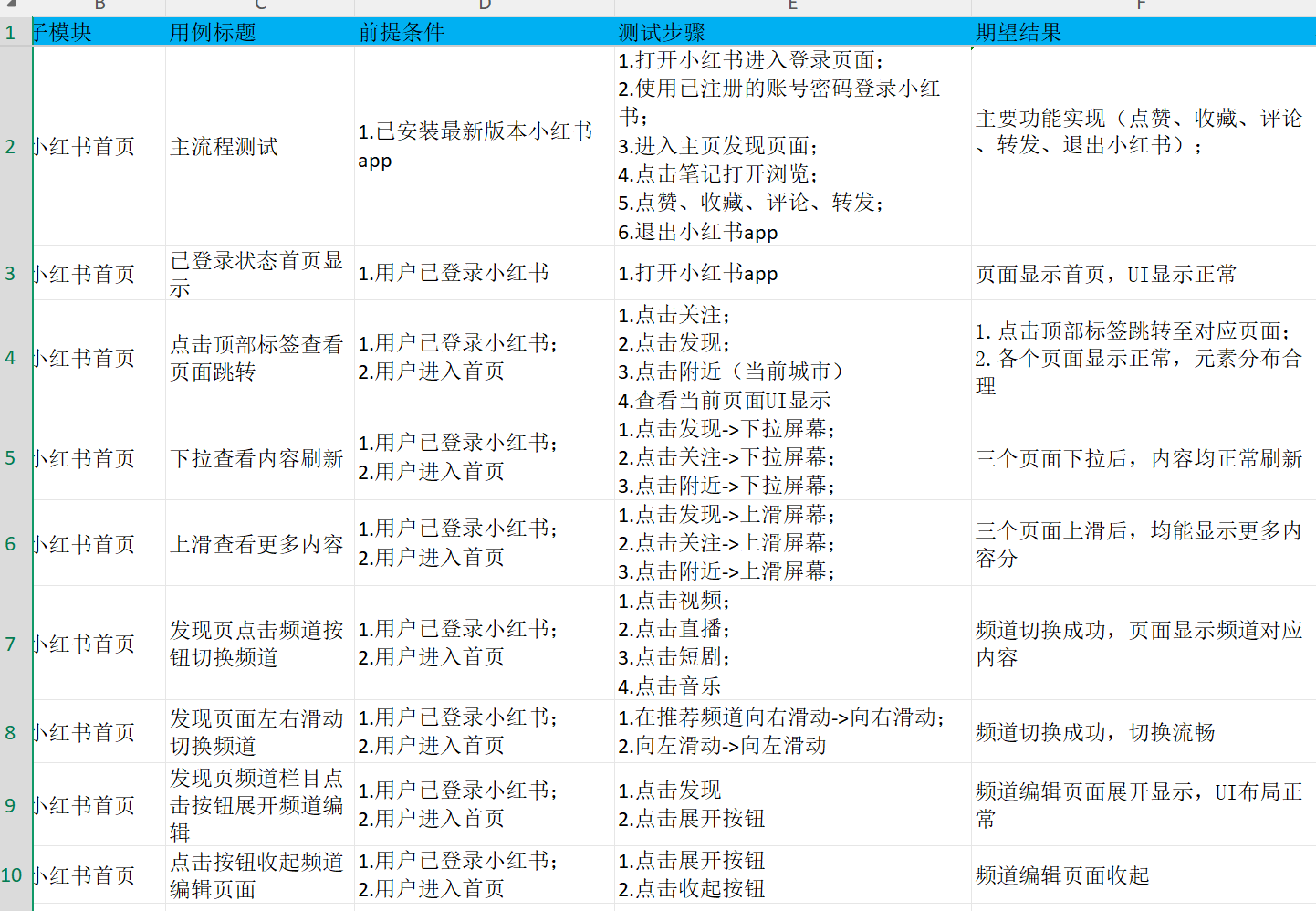
Task: Select cell '1.已安装最新版本小红书app'
Action: coord(484,146)
